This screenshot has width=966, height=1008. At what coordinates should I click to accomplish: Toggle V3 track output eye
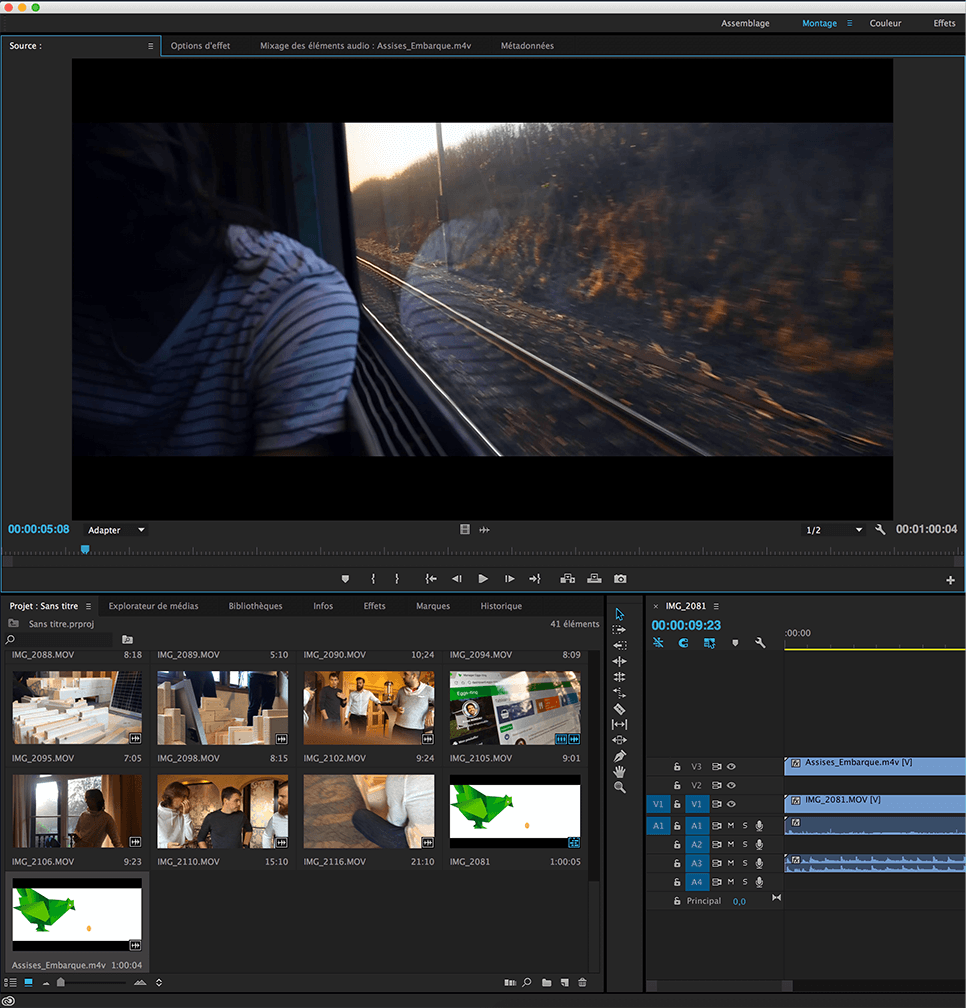point(731,766)
